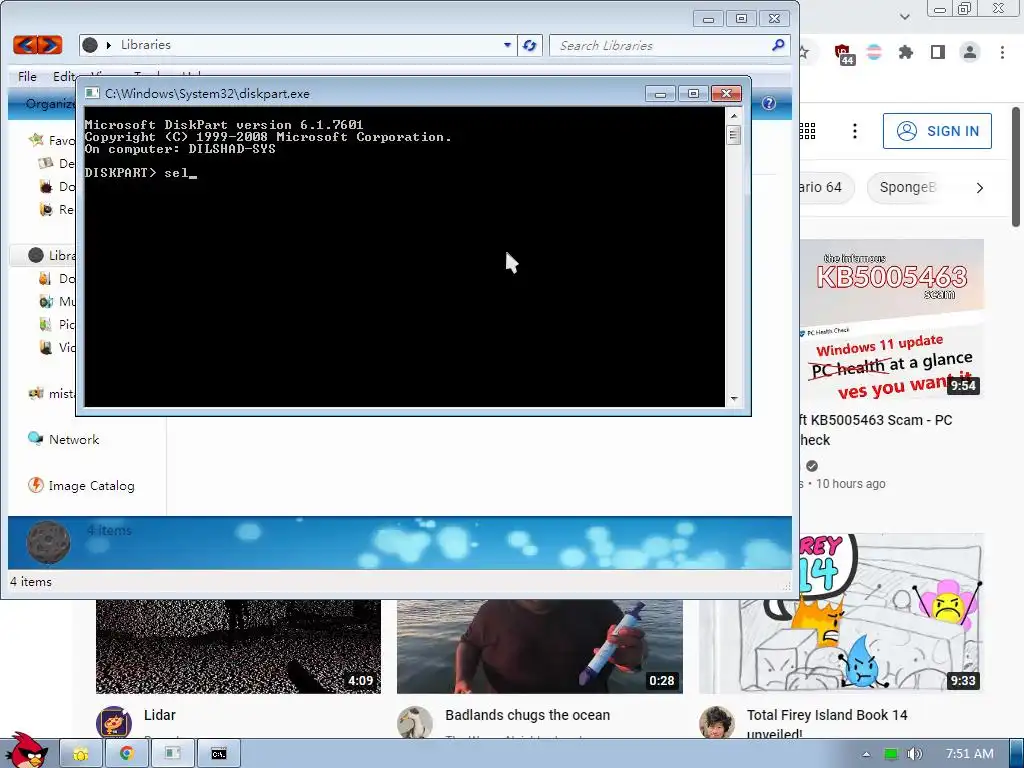Image resolution: width=1024 pixels, height=768 pixels.
Task: Open the KB5005463 Scam video thumbnail
Action: point(891,320)
